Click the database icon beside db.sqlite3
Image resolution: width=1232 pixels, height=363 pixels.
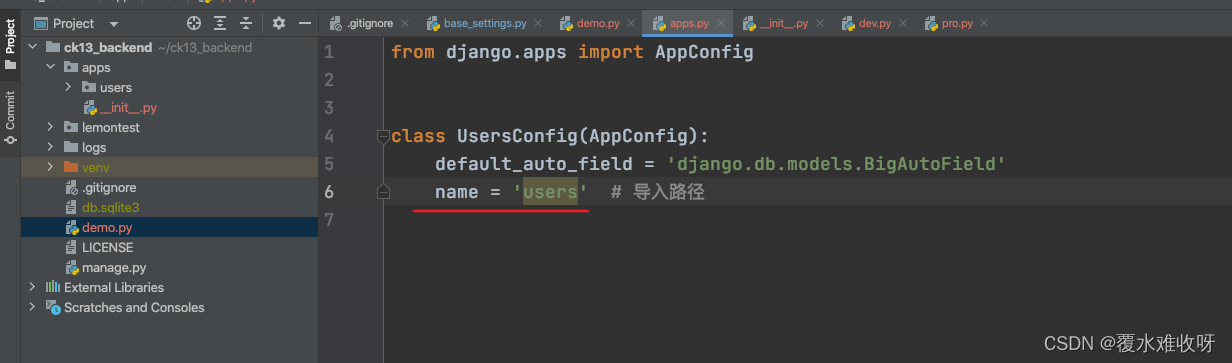point(71,207)
